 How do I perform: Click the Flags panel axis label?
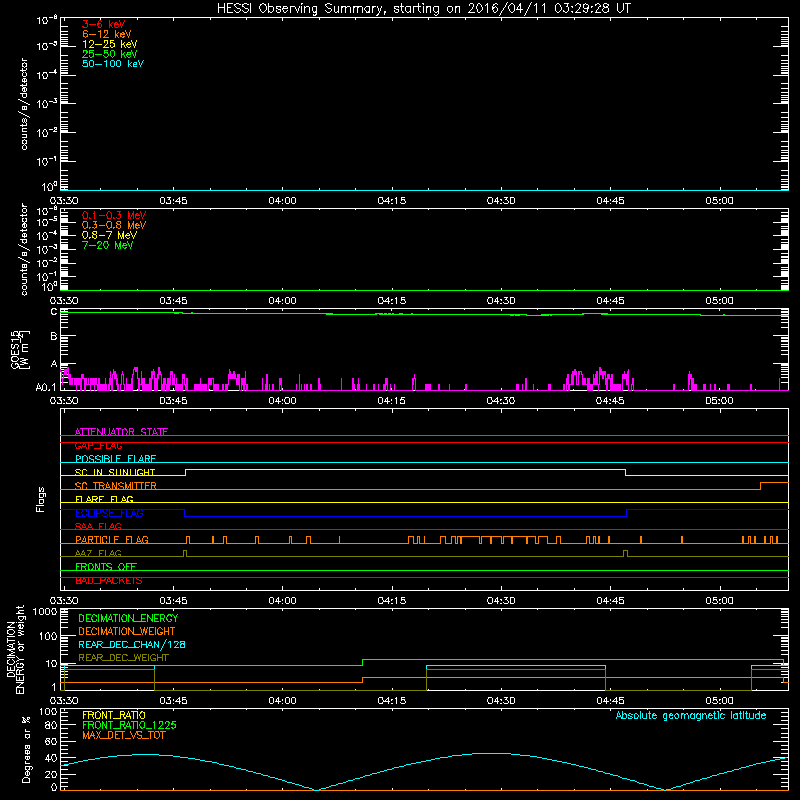click(40, 499)
